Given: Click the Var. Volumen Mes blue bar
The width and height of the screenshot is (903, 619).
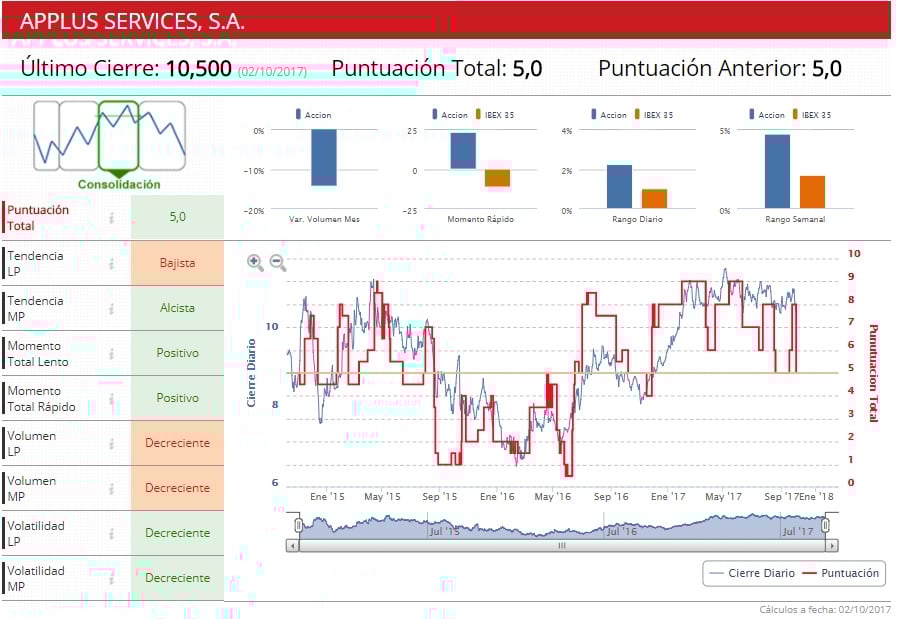Looking at the screenshot, I should (x=324, y=157).
